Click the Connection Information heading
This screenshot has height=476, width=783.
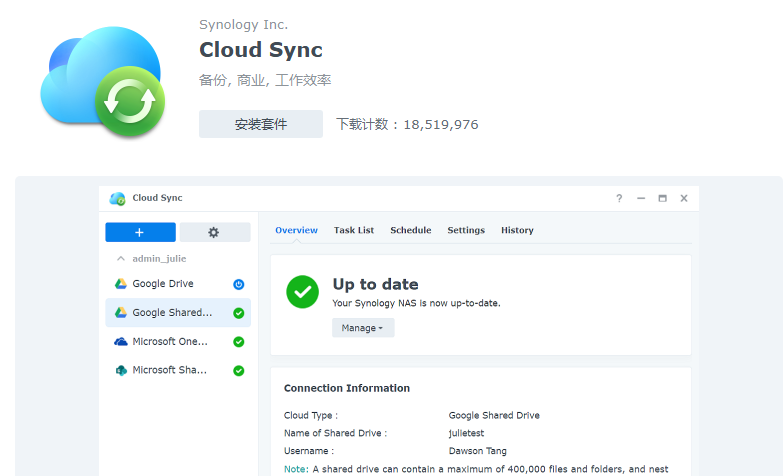[x=347, y=388]
